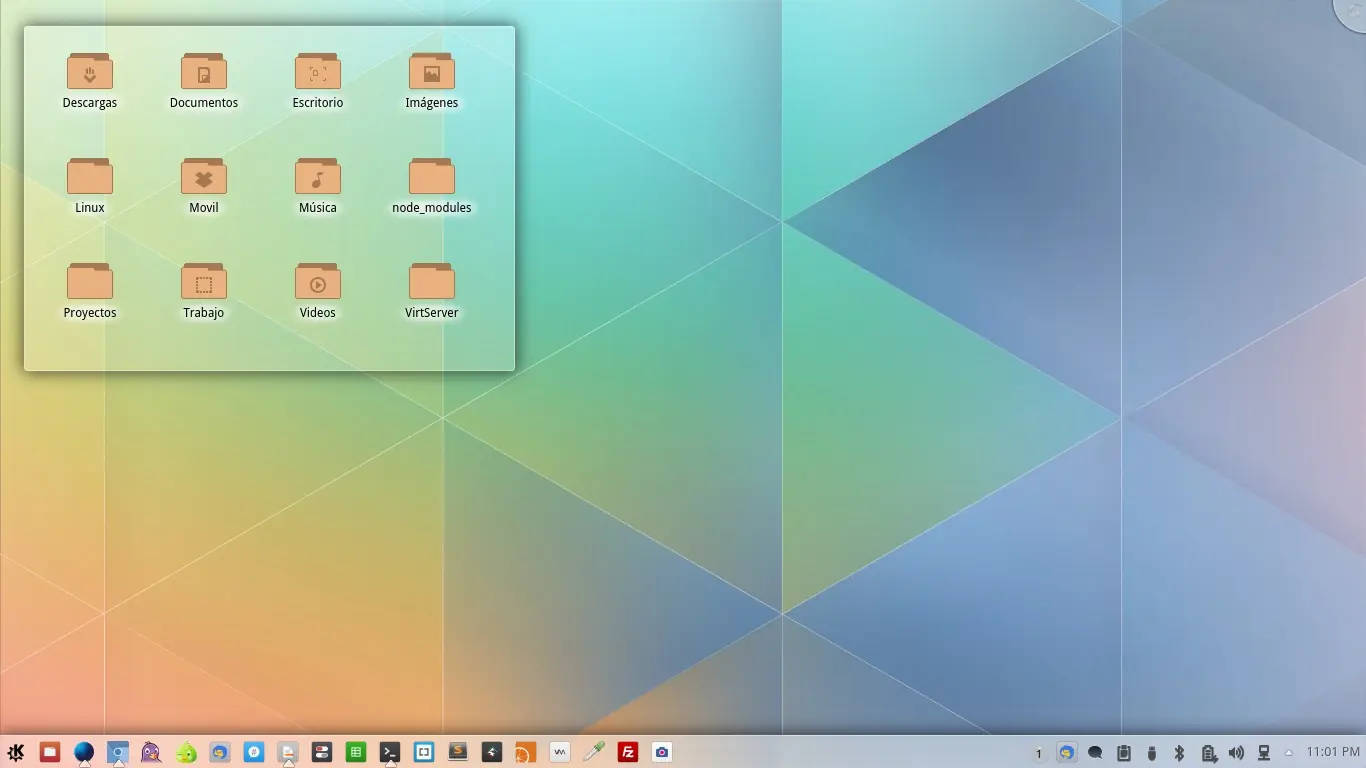Select the Escritorio folder
This screenshot has height=768, width=1366.
[x=318, y=81]
